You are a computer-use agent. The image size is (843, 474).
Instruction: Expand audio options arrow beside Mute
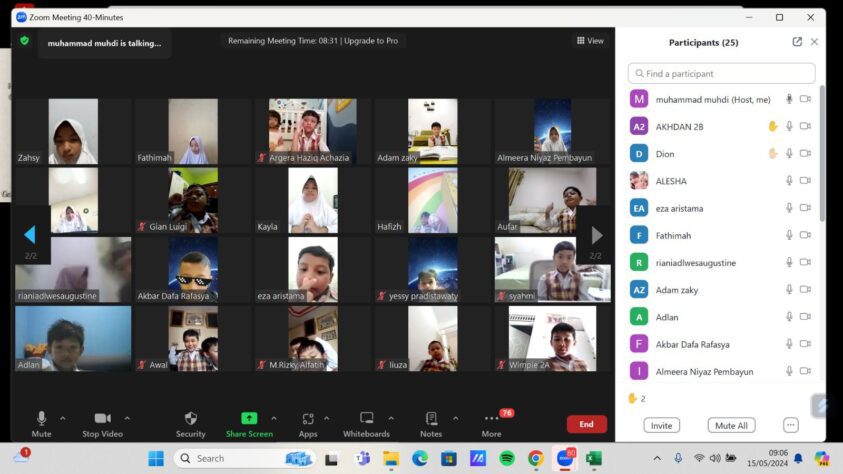(x=63, y=418)
